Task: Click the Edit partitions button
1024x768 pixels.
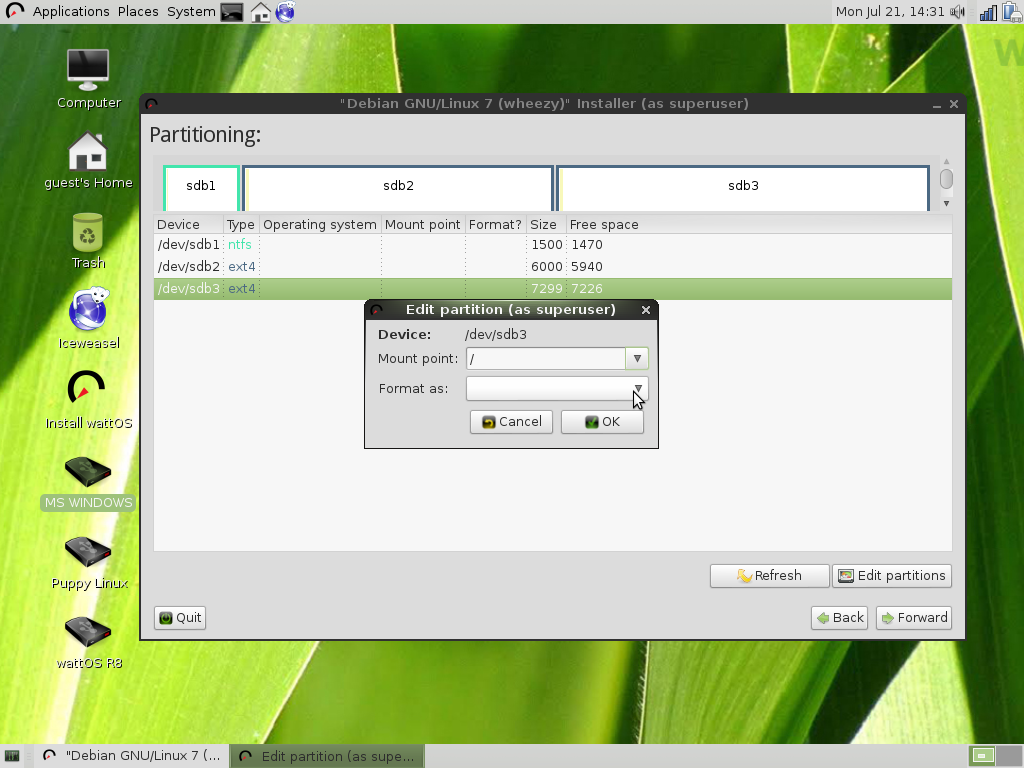Action: pyautogui.click(x=892, y=576)
